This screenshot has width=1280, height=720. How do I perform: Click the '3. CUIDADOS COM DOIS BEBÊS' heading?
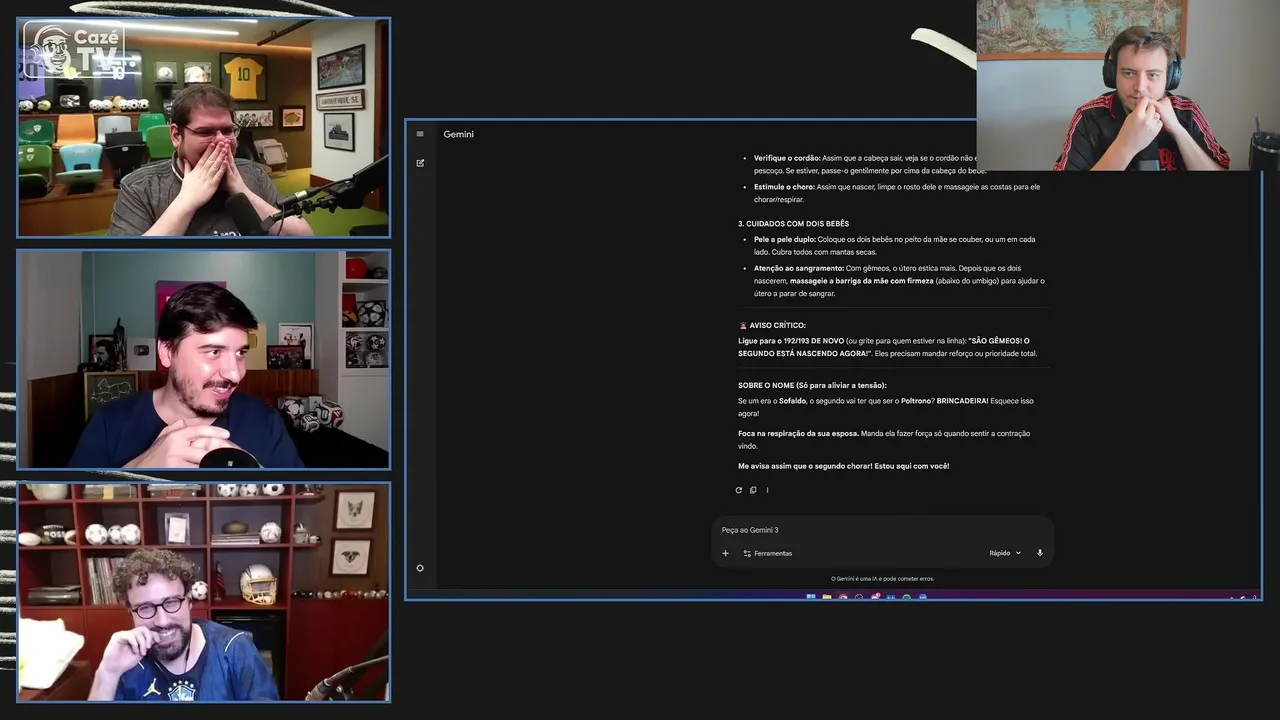click(x=793, y=224)
